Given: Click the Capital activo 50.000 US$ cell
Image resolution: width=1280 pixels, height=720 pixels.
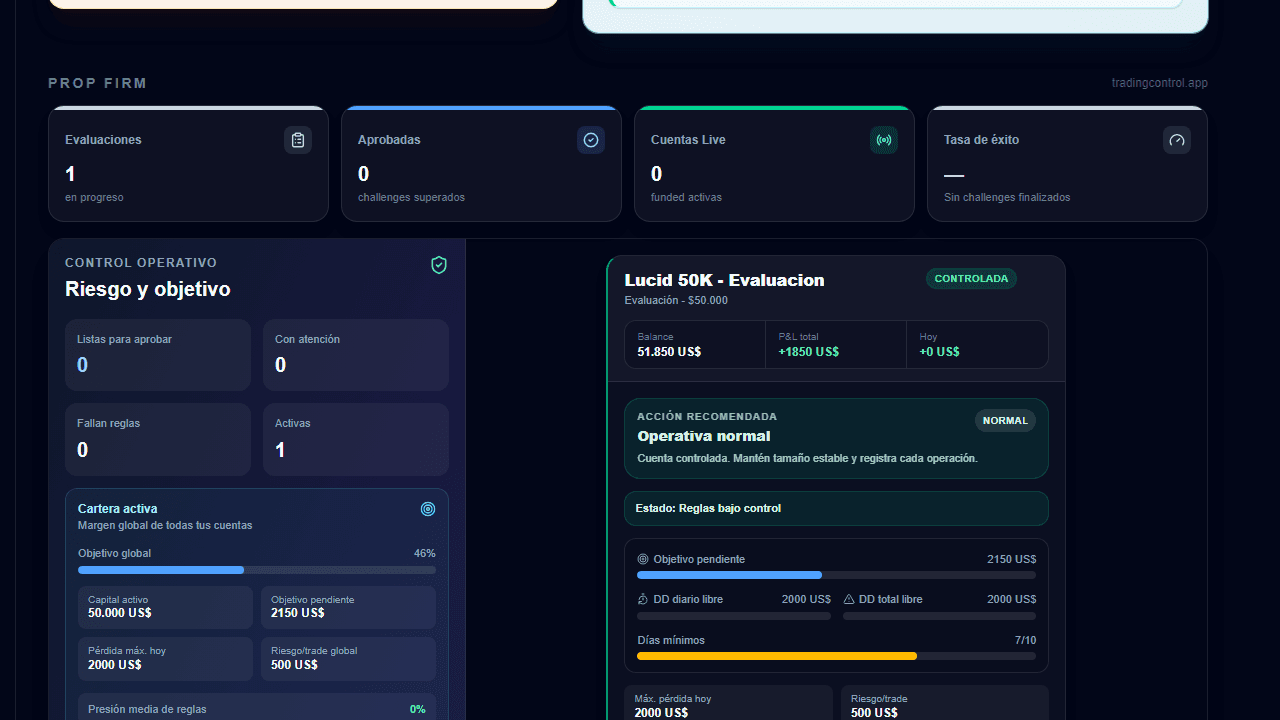Looking at the screenshot, I should click(x=165, y=607).
